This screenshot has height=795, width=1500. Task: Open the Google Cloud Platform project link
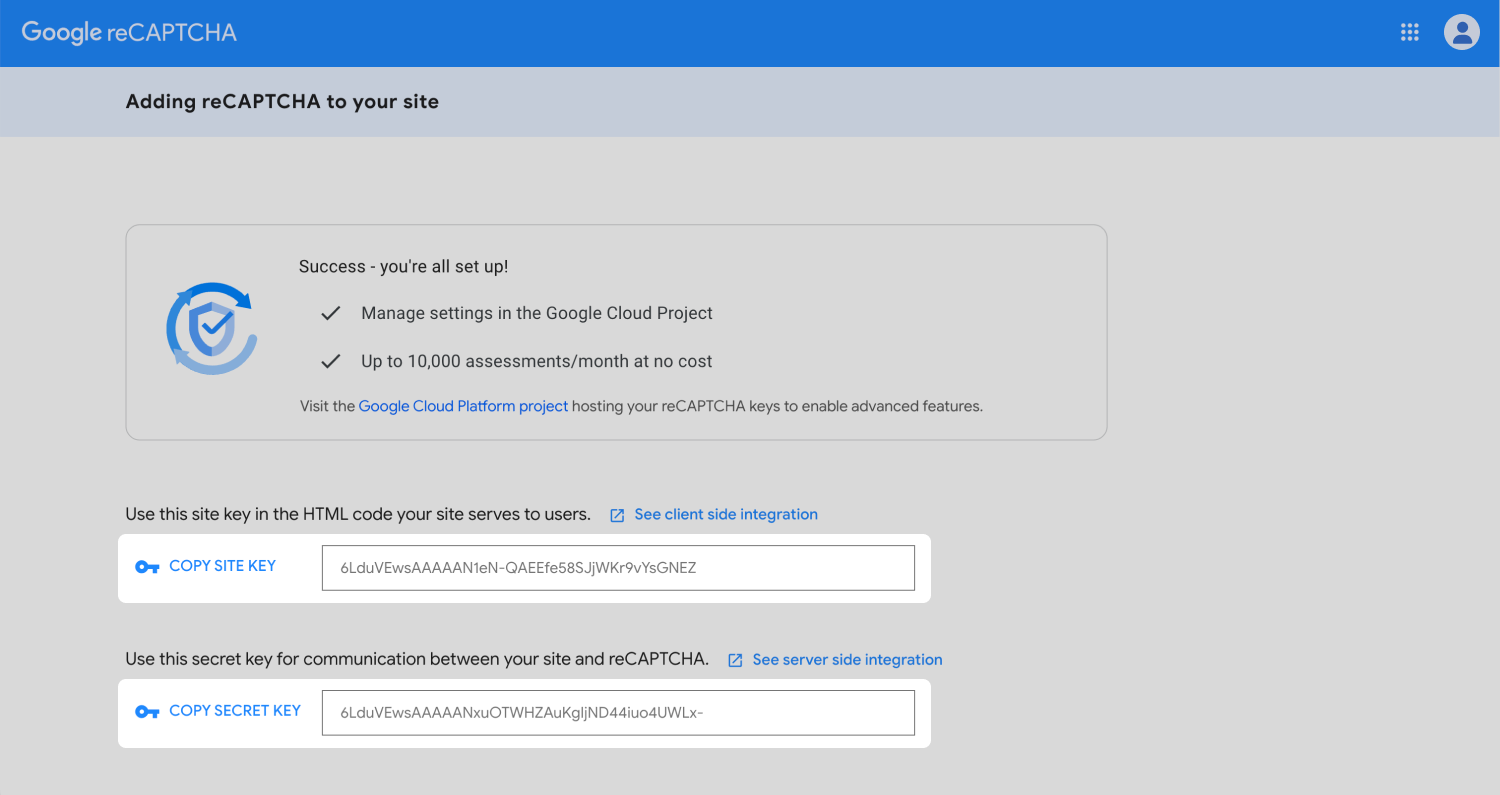tap(463, 406)
